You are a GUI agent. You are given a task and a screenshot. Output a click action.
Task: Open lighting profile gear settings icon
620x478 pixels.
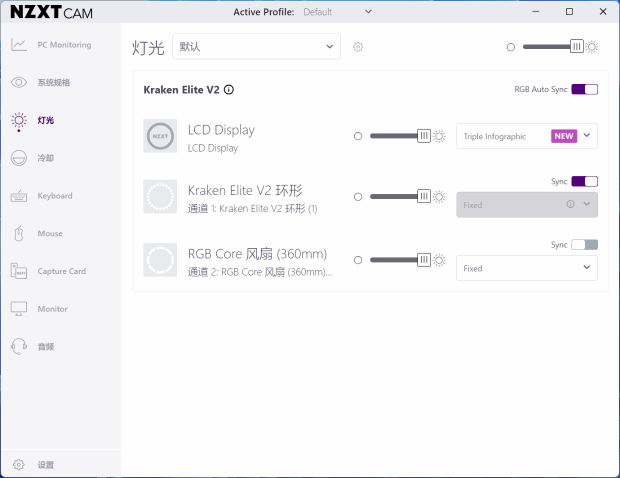pos(358,47)
